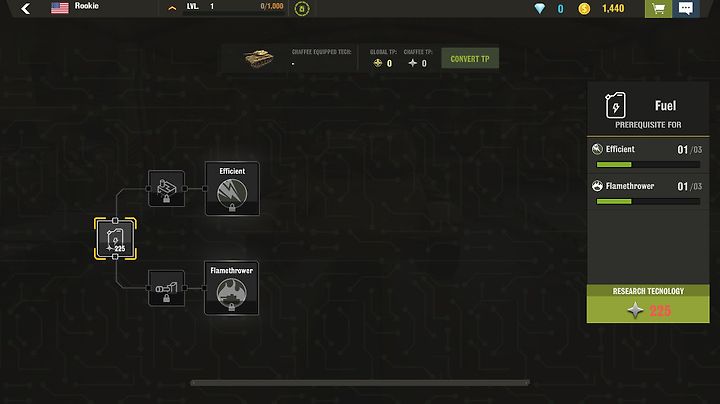Go back using the arrow icon

click(25, 8)
